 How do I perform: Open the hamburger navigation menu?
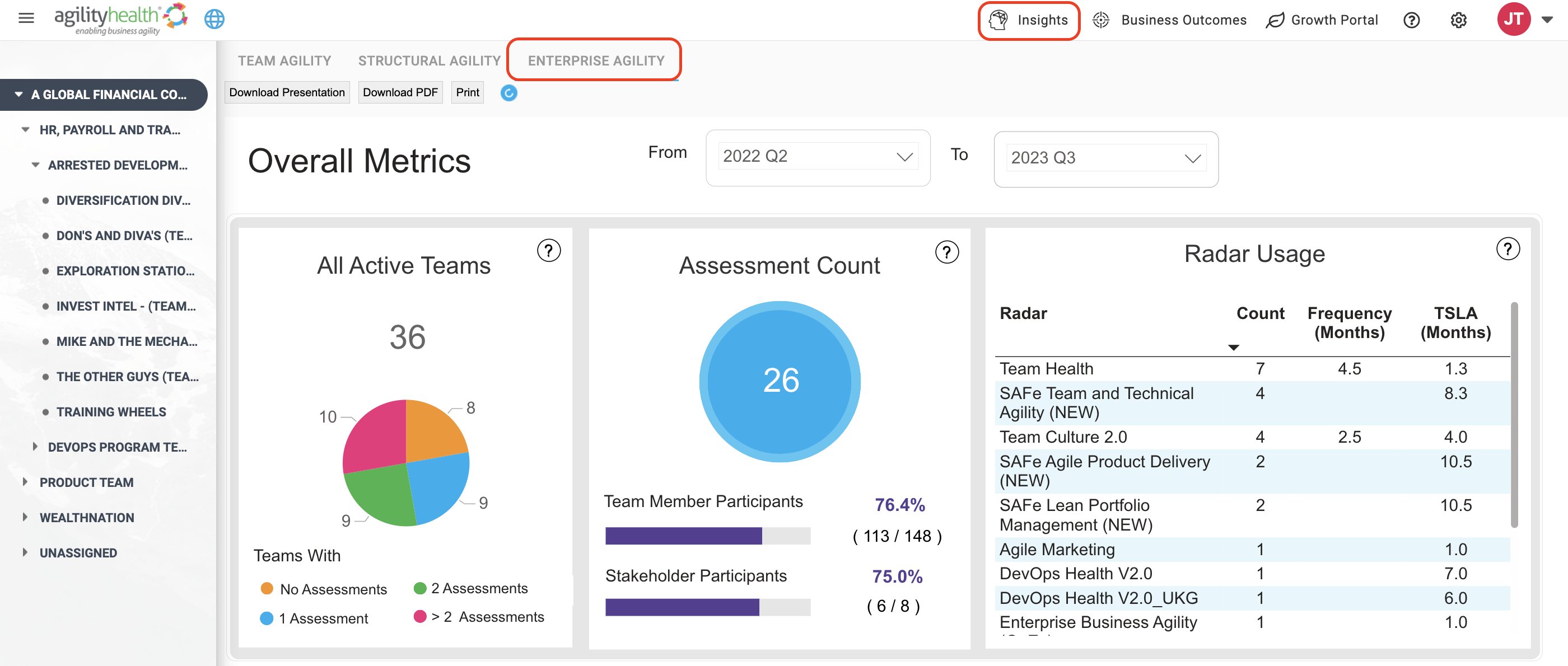coord(26,18)
